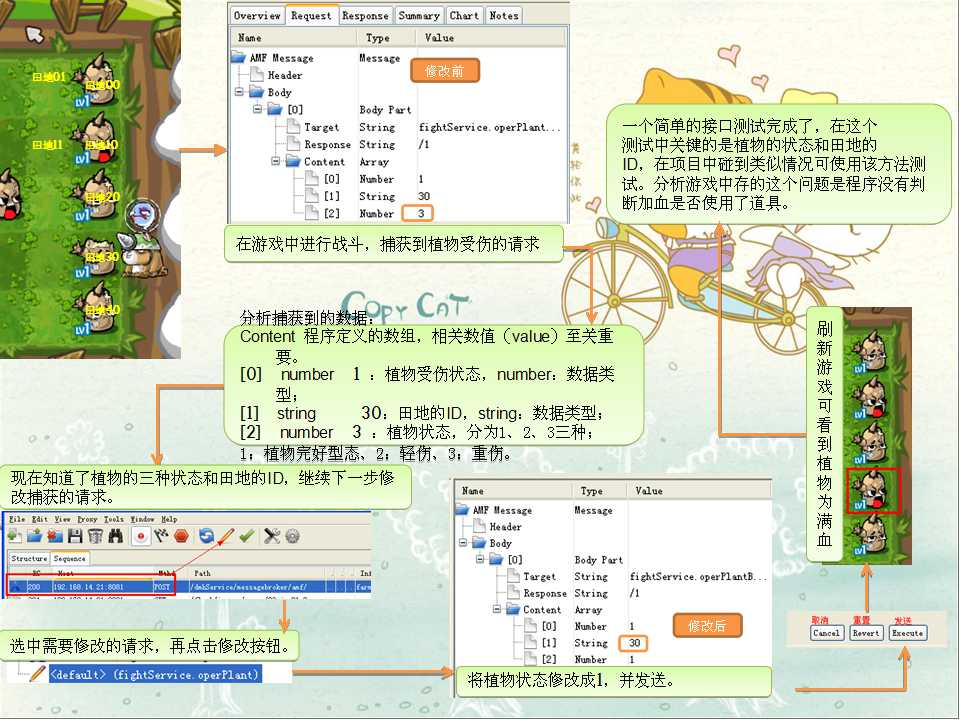The width and height of the screenshot is (960, 720).
Task: Save session with the floppy disk icon
Action: 75,537
